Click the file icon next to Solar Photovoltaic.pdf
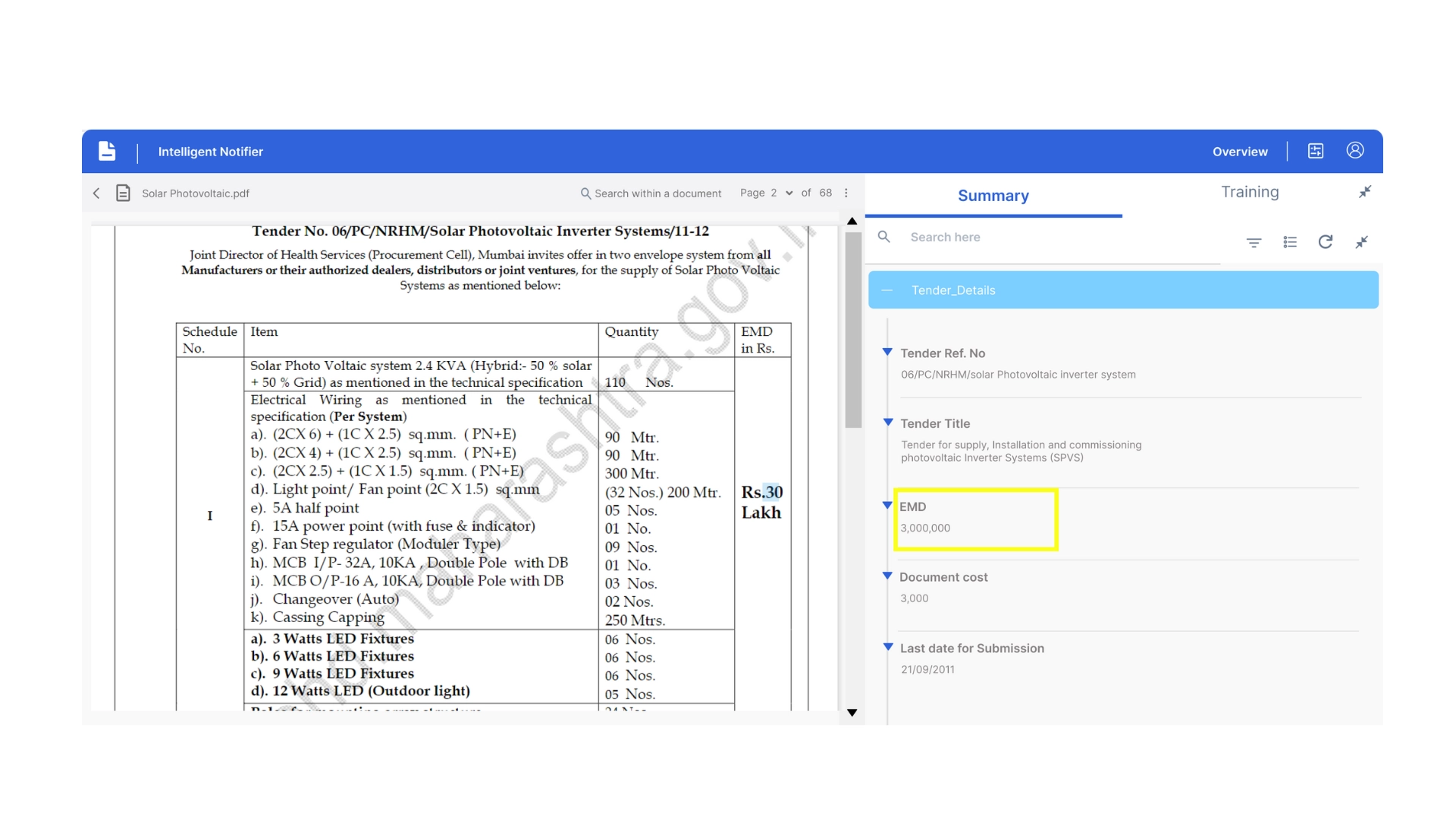 click(123, 193)
